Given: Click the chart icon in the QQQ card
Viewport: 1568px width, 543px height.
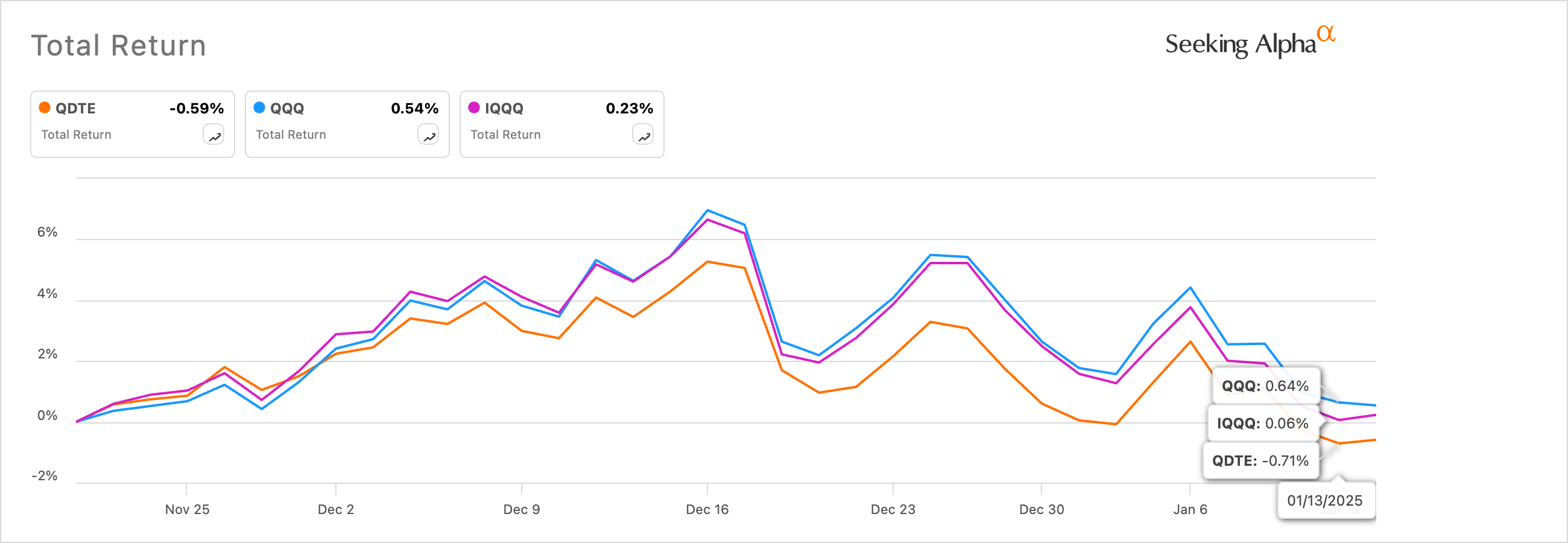Looking at the screenshot, I should 429,135.
